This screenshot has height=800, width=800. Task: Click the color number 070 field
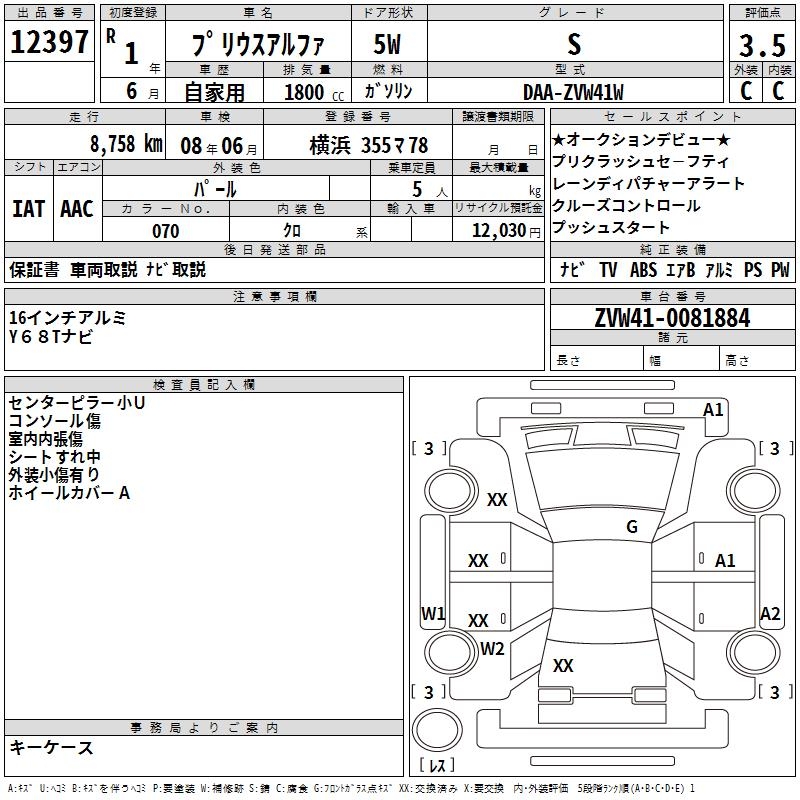[165, 231]
